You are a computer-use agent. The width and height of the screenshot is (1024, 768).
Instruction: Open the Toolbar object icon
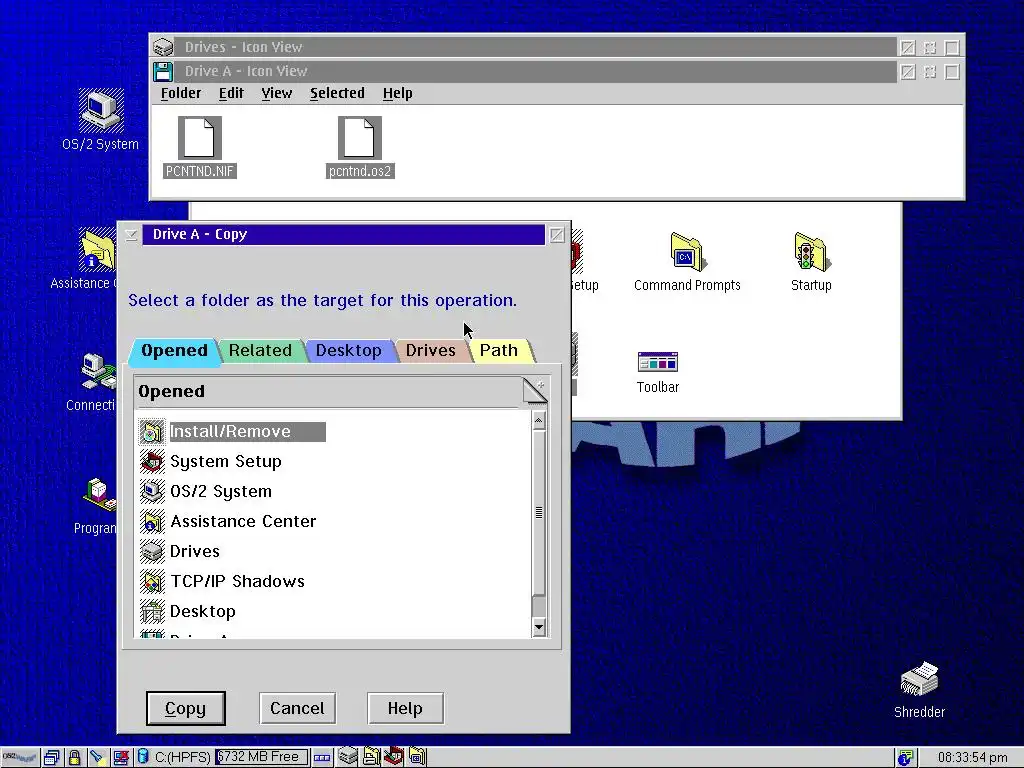tap(658, 362)
